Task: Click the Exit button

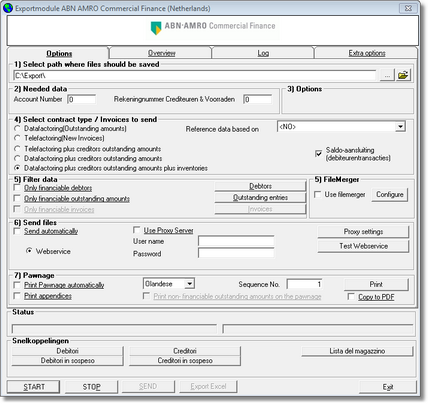Action: [388, 387]
